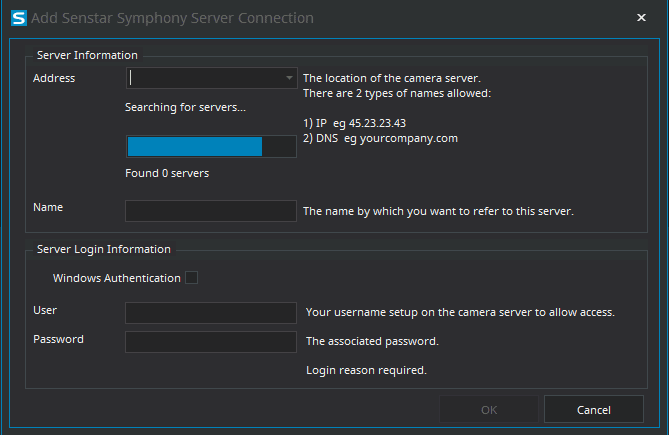The width and height of the screenshot is (669, 435).
Task: Close the Add Server Connection dialog
Action: (641, 17)
